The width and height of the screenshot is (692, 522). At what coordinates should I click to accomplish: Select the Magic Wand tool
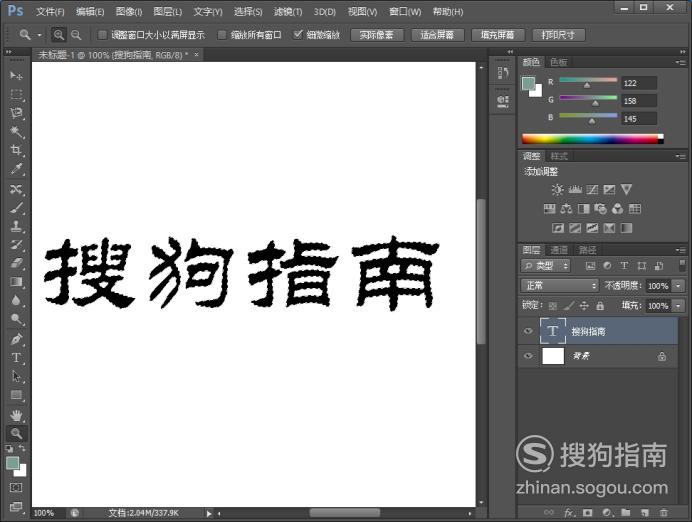16,131
